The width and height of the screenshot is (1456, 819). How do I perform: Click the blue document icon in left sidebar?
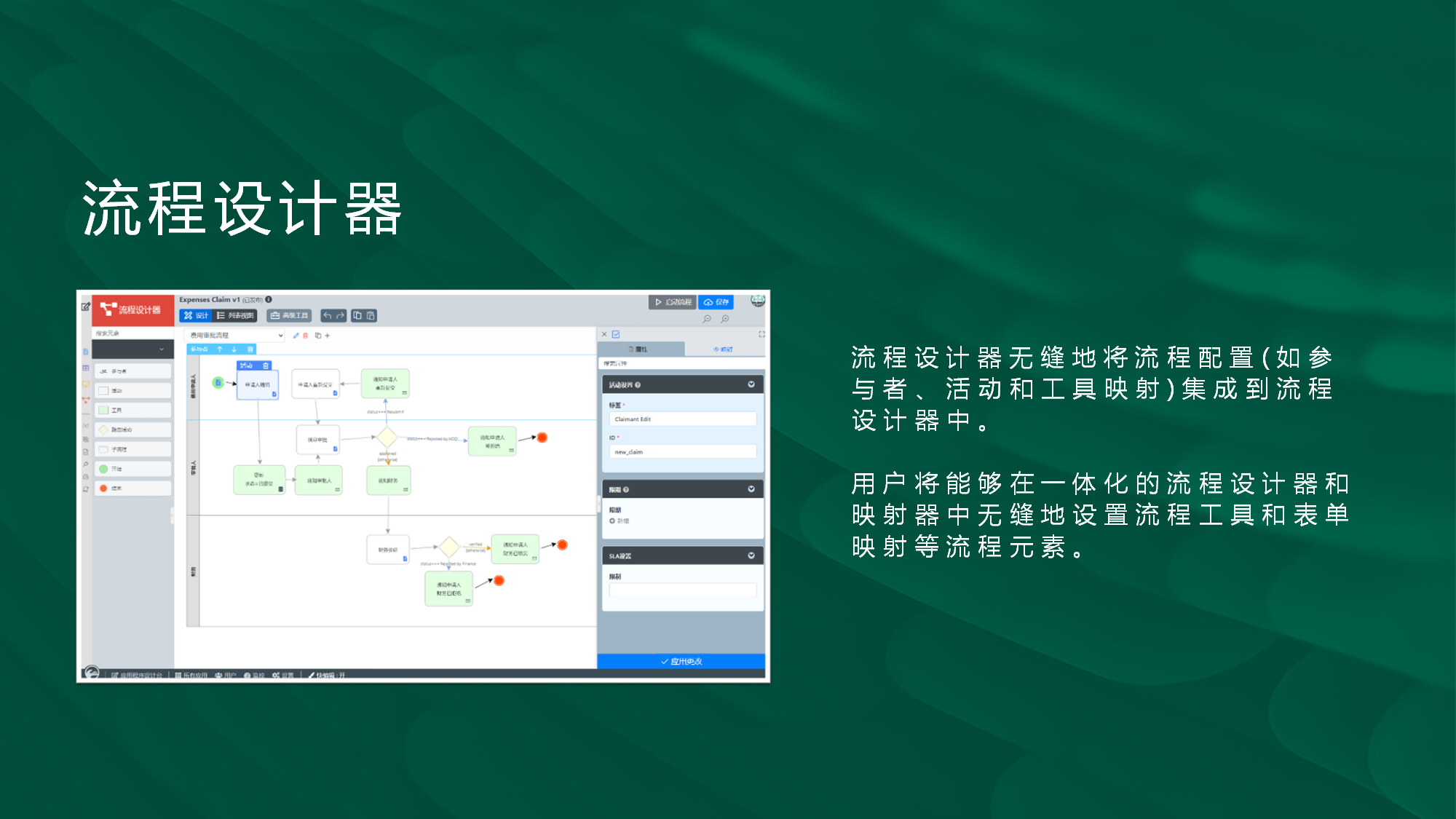pyautogui.click(x=85, y=352)
